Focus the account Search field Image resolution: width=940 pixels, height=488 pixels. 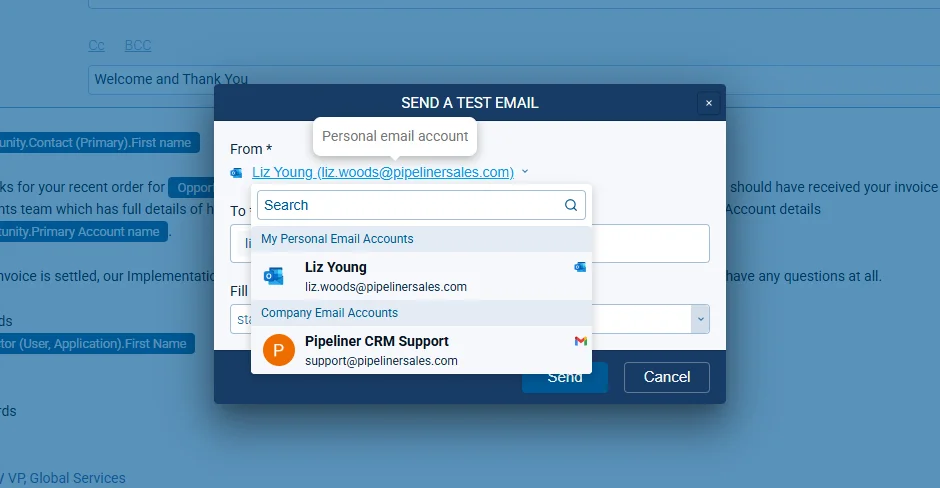pos(421,205)
